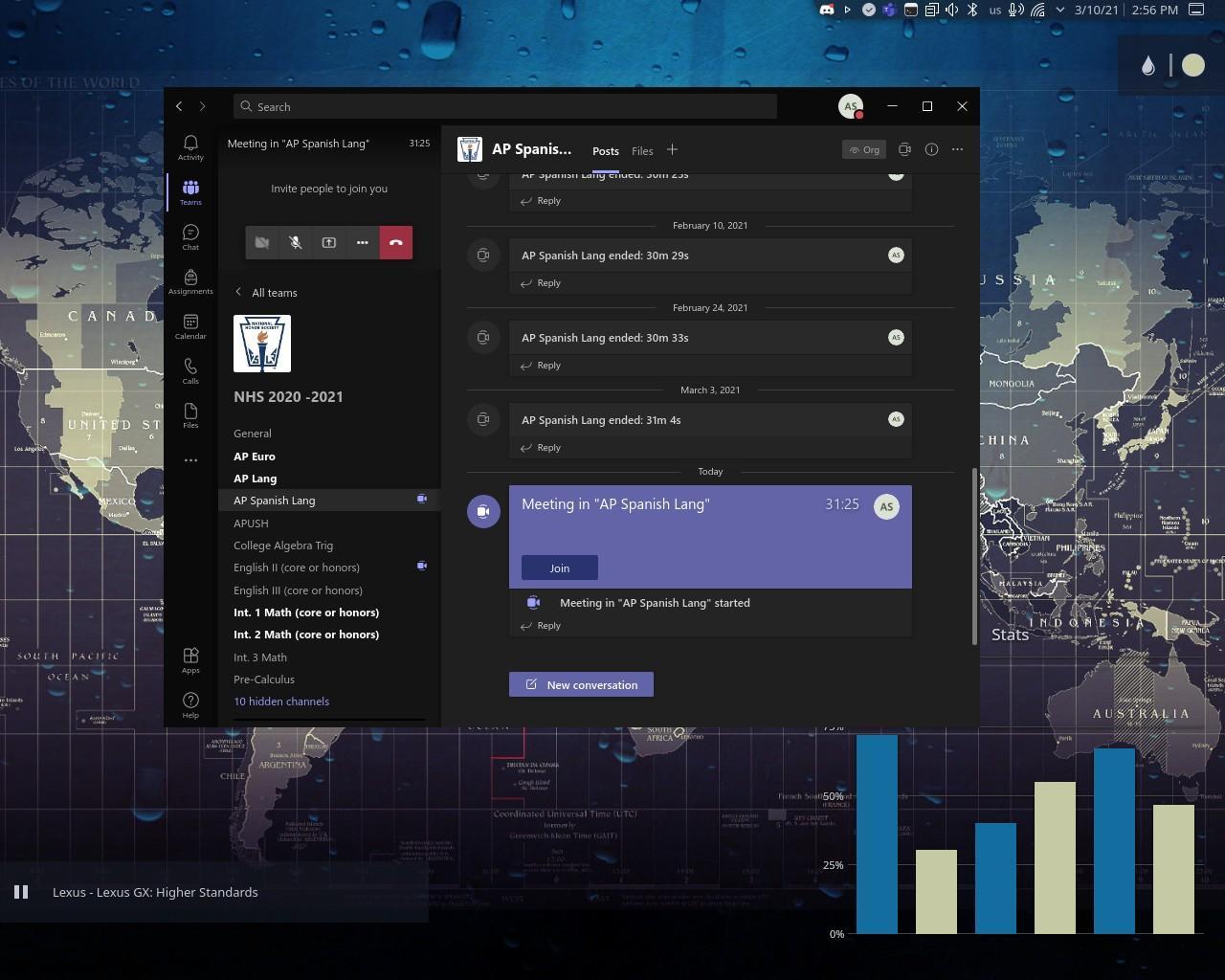Image resolution: width=1225 pixels, height=980 pixels.
Task: Open Chat in the Teams sidebar
Action: (x=190, y=237)
